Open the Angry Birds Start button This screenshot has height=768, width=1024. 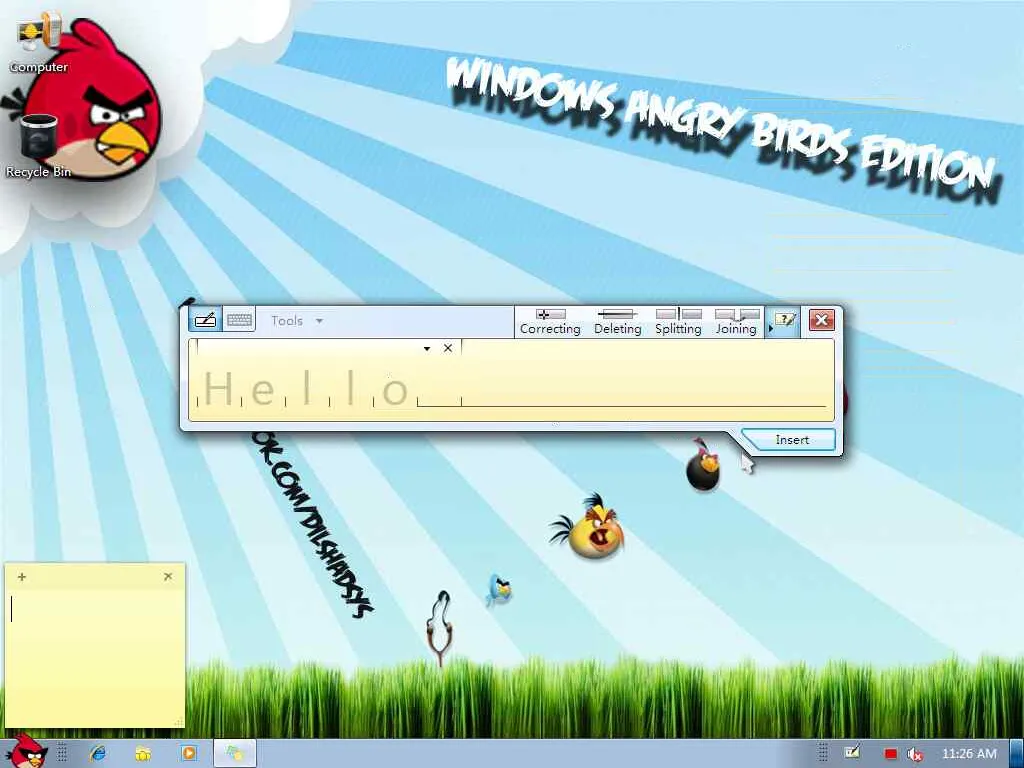[26, 752]
